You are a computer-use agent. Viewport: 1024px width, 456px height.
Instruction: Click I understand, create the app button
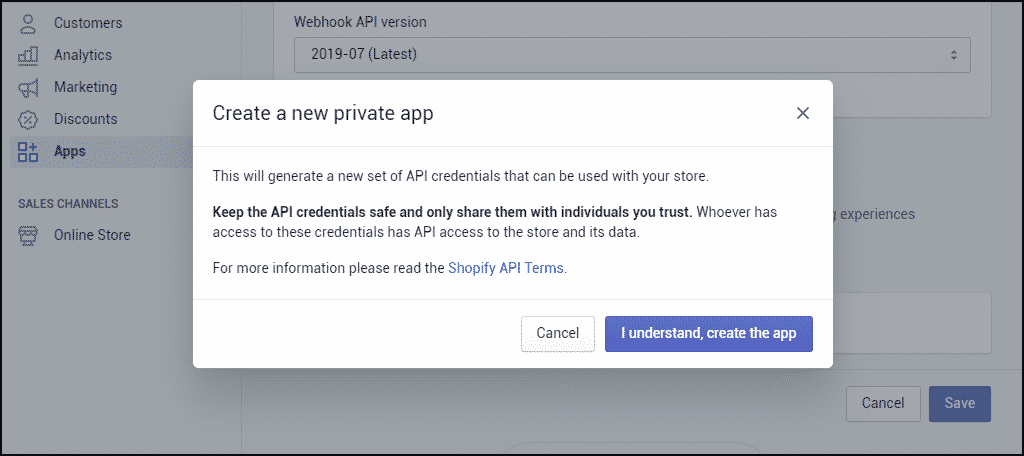(709, 334)
